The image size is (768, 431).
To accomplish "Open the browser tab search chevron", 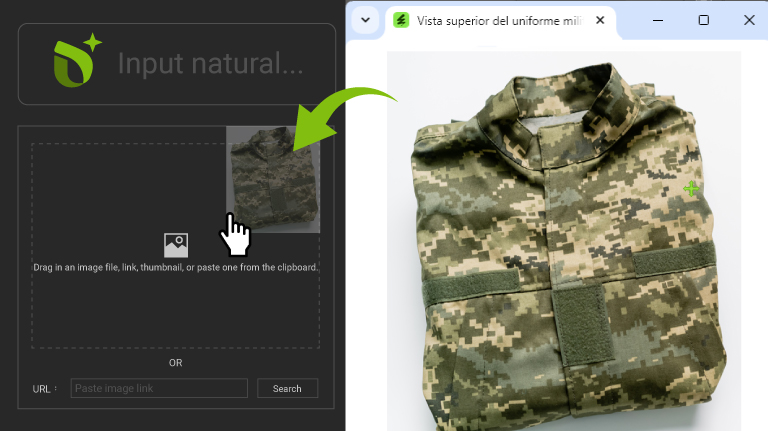I will point(365,20).
